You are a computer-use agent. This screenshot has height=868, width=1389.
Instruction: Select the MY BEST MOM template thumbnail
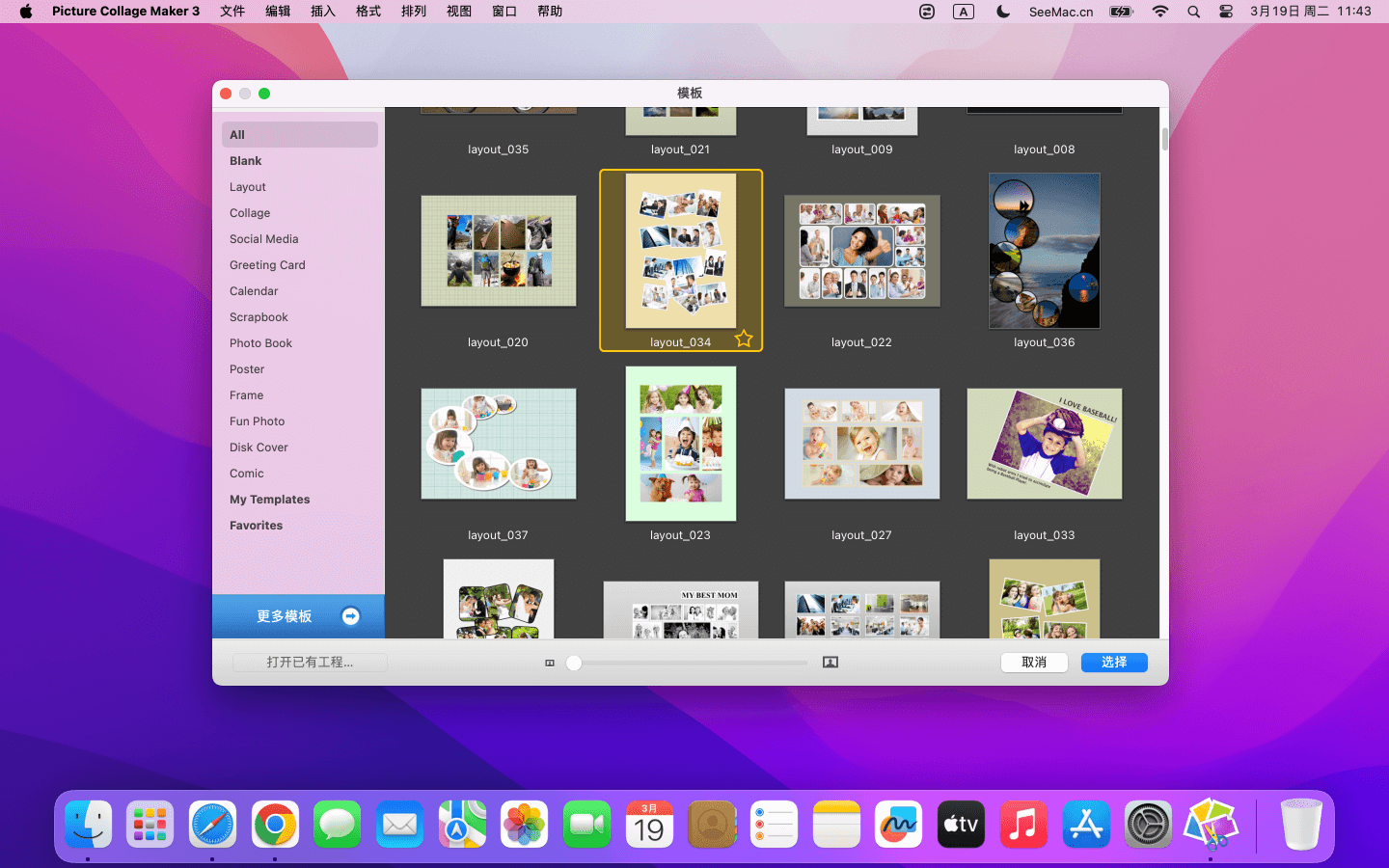click(681, 610)
